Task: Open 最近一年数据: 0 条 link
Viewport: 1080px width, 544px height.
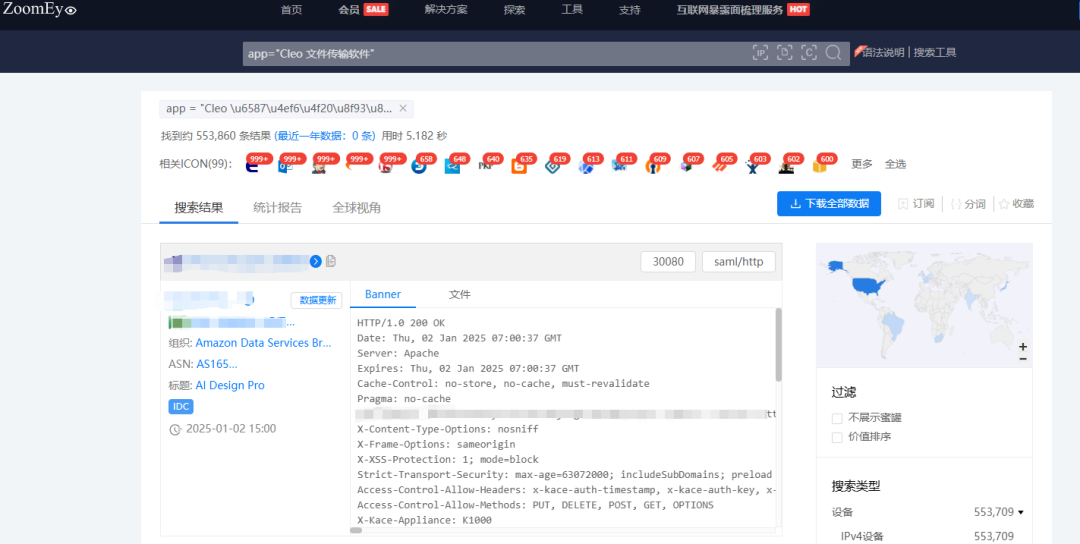Action: tap(326, 136)
